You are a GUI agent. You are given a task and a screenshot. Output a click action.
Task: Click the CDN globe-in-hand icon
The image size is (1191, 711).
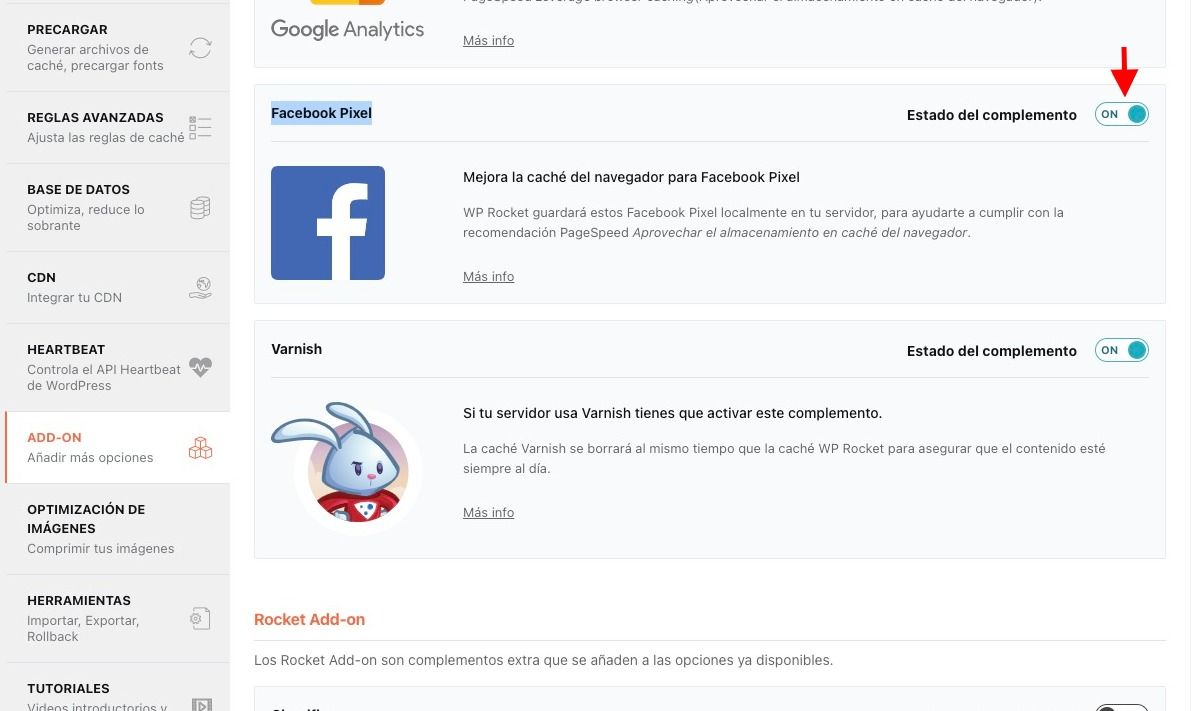(x=201, y=288)
